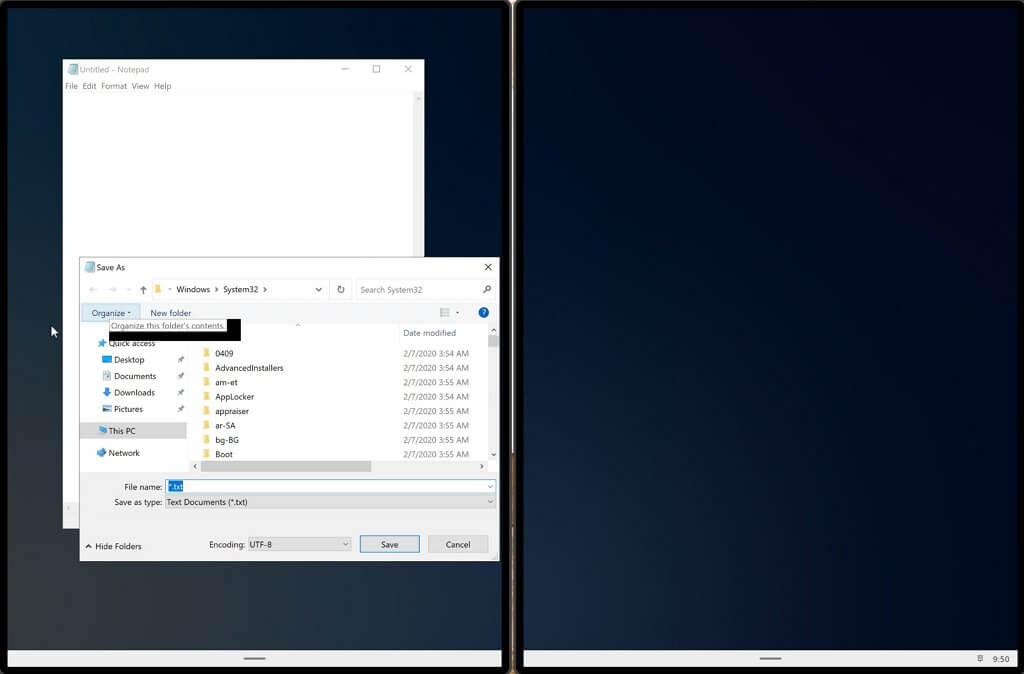Select the appraiser folder
The height and width of the screenshot is (674, 1024).
coord(232,411)
